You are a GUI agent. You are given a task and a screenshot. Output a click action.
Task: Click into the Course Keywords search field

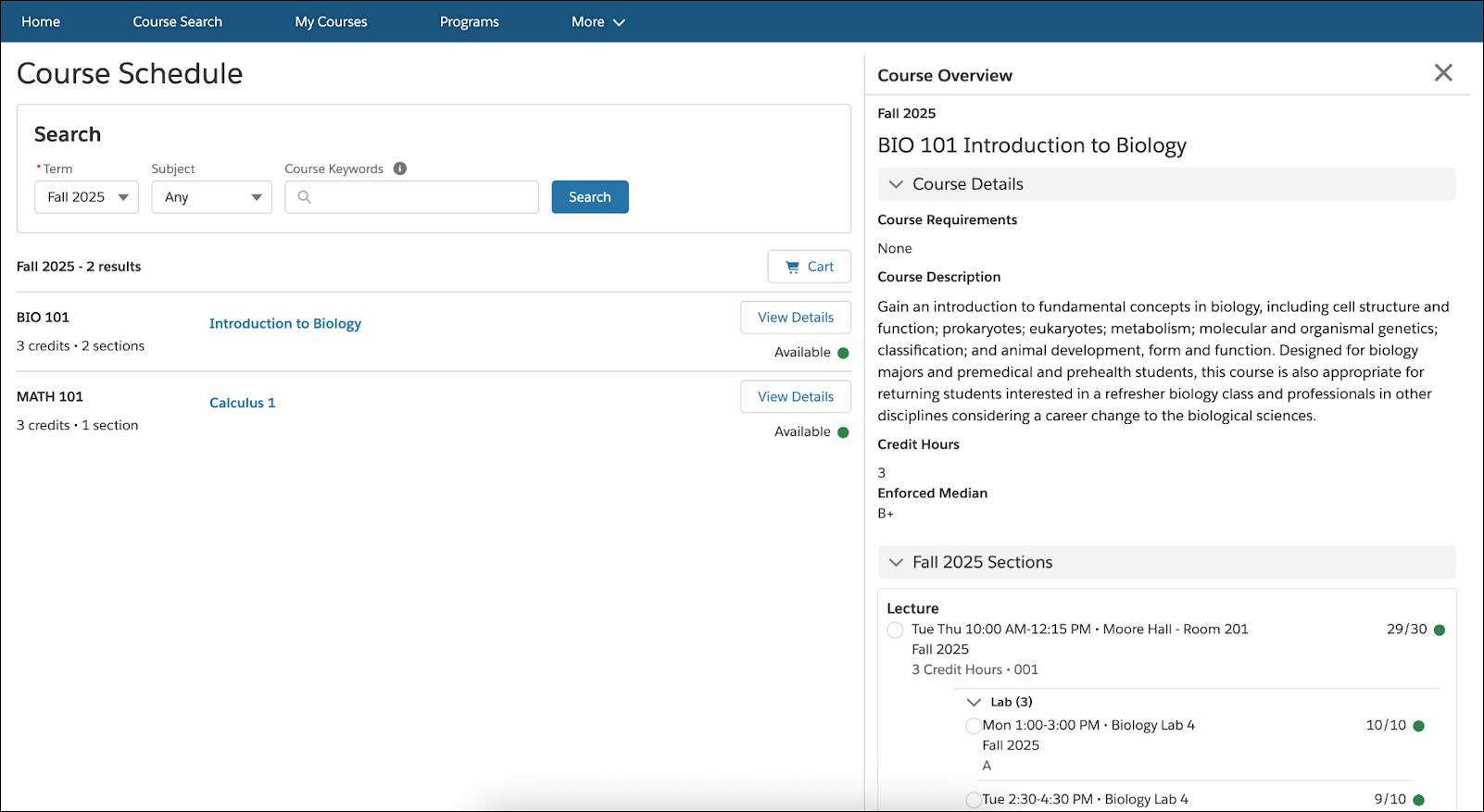(411, 197)
